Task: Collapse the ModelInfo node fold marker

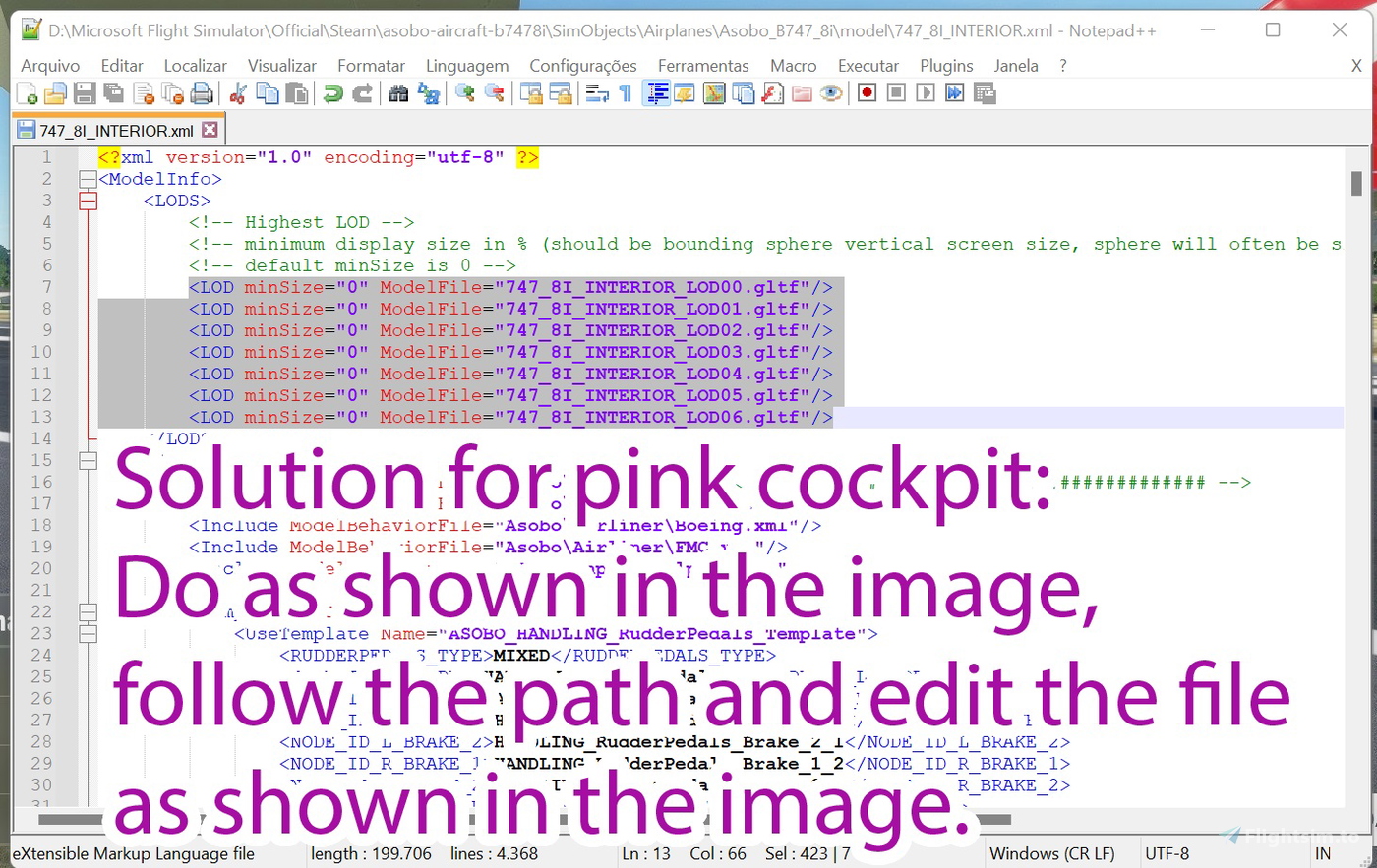Action: point(88,179)
